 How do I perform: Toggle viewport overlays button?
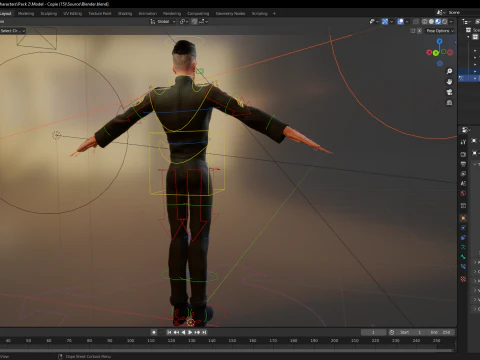click(400, 22)
